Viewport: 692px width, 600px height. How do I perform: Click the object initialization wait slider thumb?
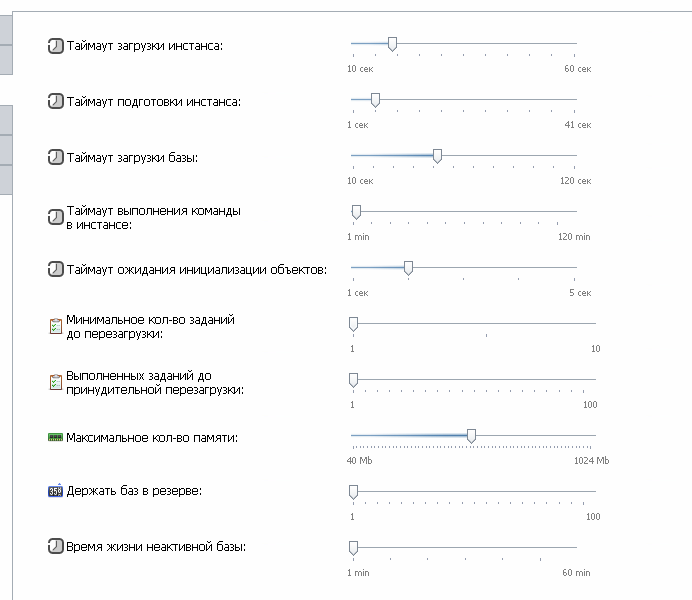pyautogui.click(x=408, y=268)
